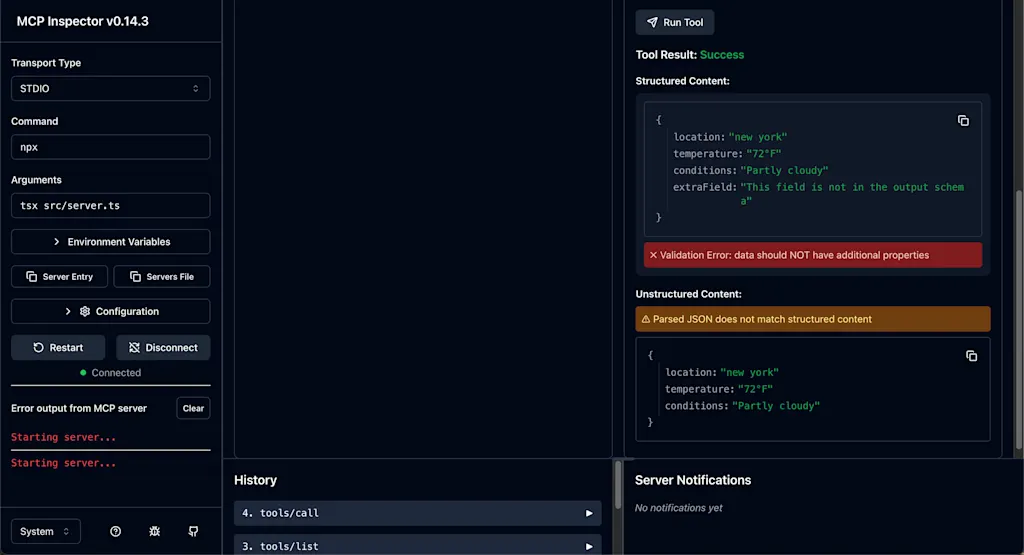Expand the 3. tools/list history entry

(417, 546)
